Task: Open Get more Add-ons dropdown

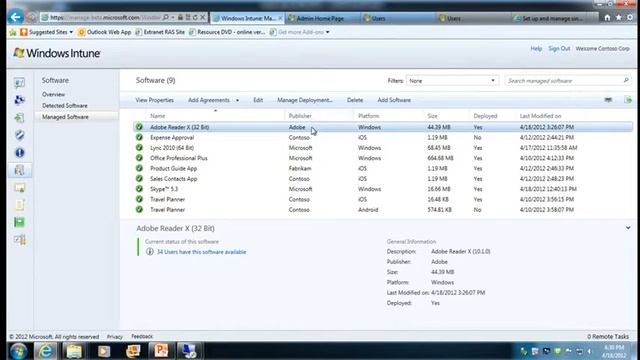Action: pos(327,32)
